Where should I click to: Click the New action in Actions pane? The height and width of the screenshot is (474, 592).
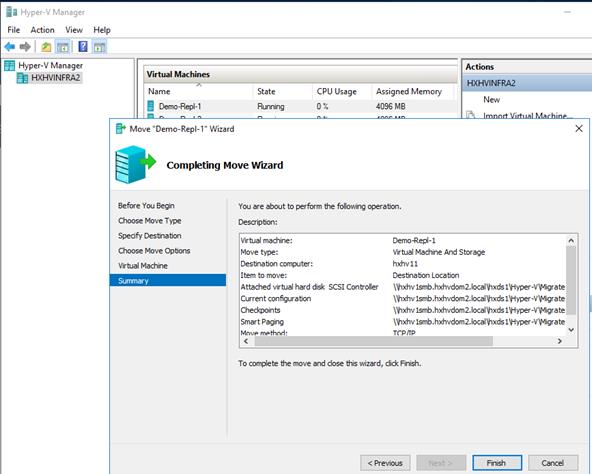[x=492, y=100]
